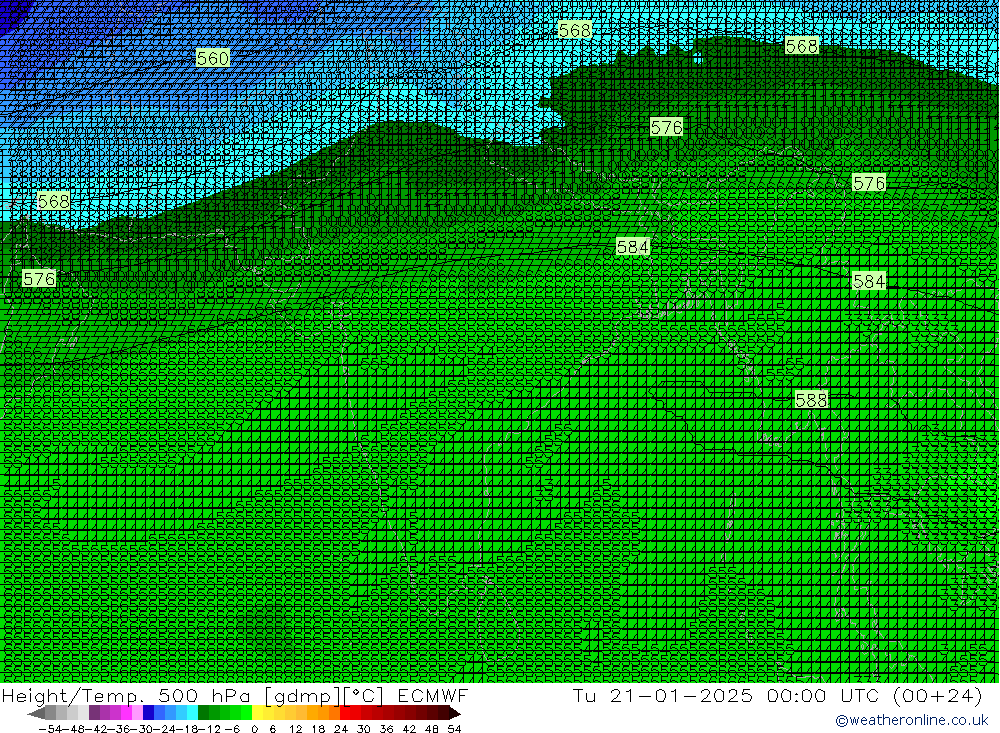Screen dimensions: 1000x733
Task: Open the weatheronline.co.uk link
Action: [912, 720]
